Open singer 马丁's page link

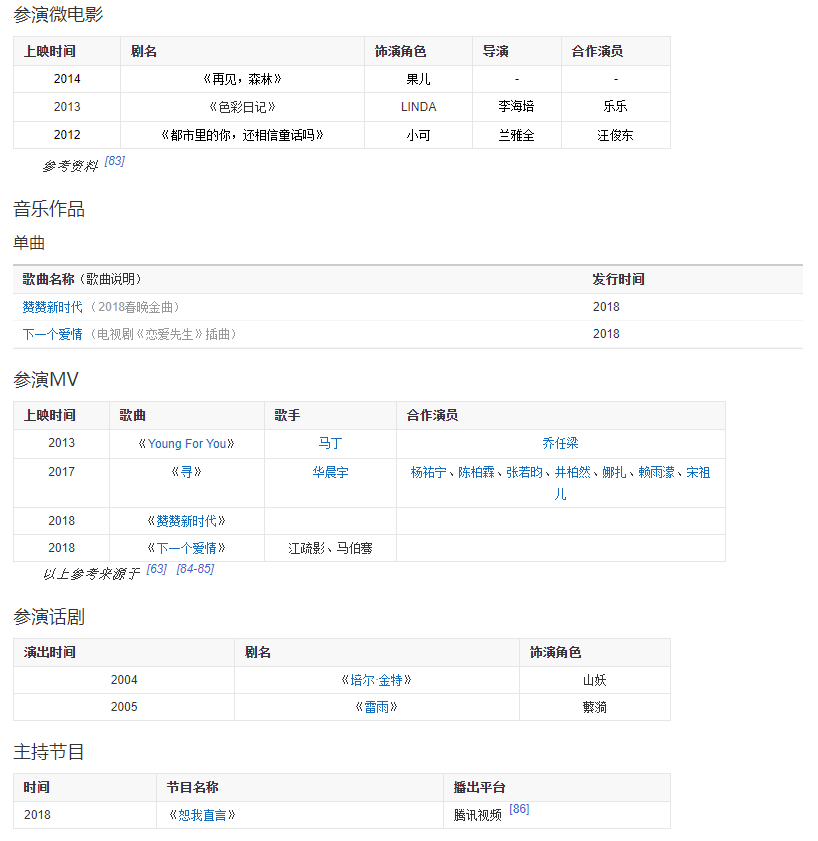click(x=330, y=444)
